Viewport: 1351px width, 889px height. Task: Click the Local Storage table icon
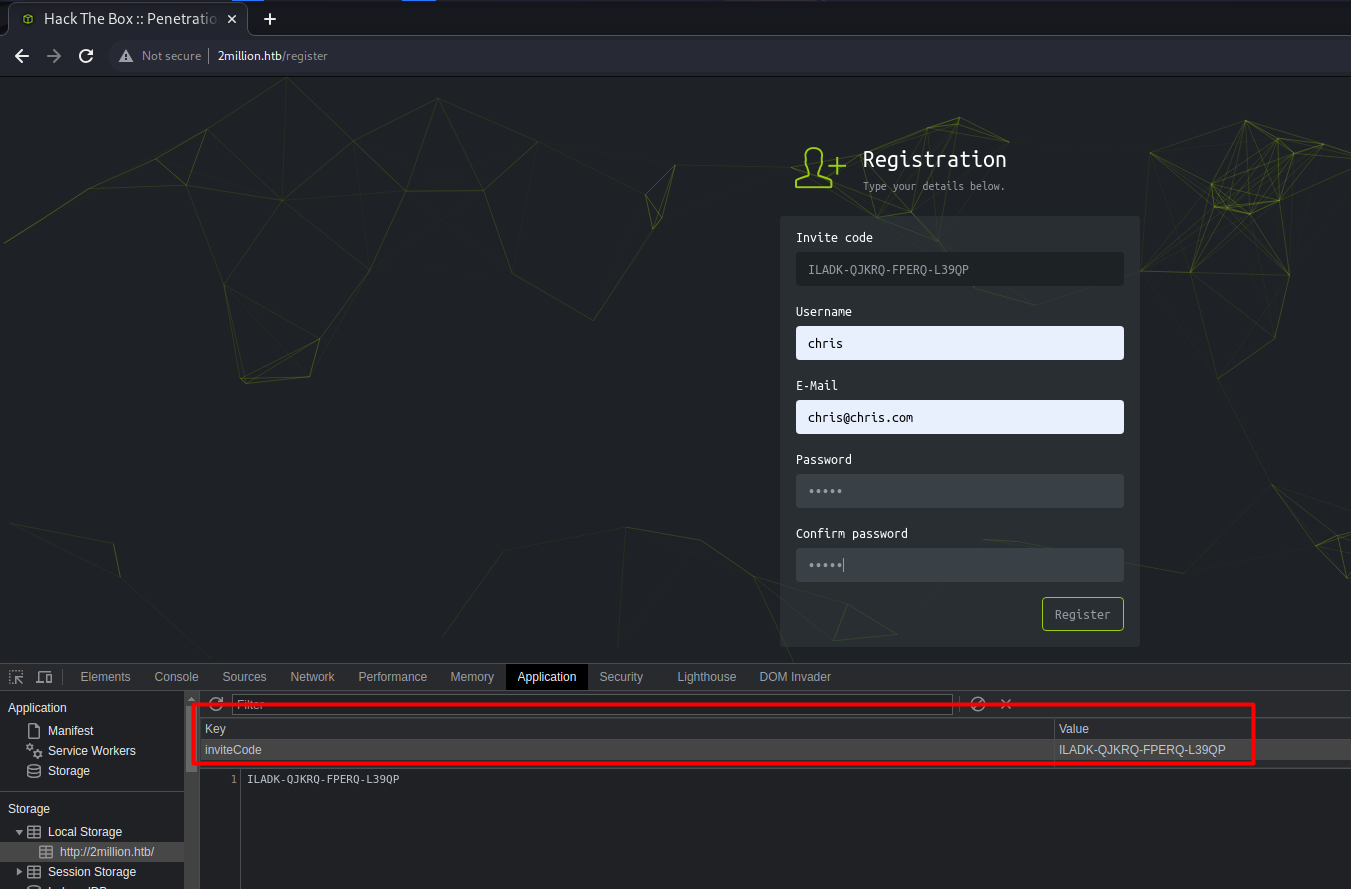(x=34, y=832)
